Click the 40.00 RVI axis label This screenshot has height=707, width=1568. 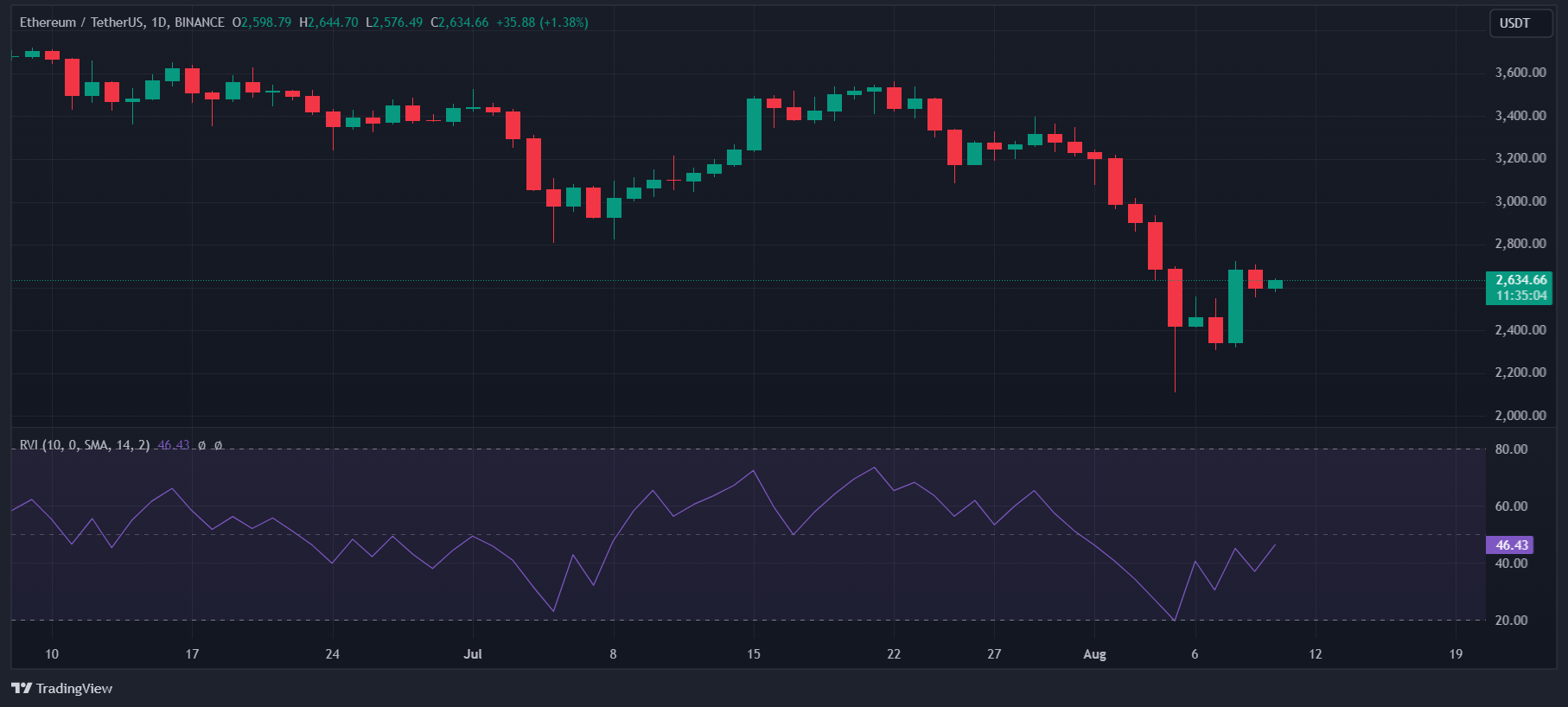click(x=1512, y=564)
